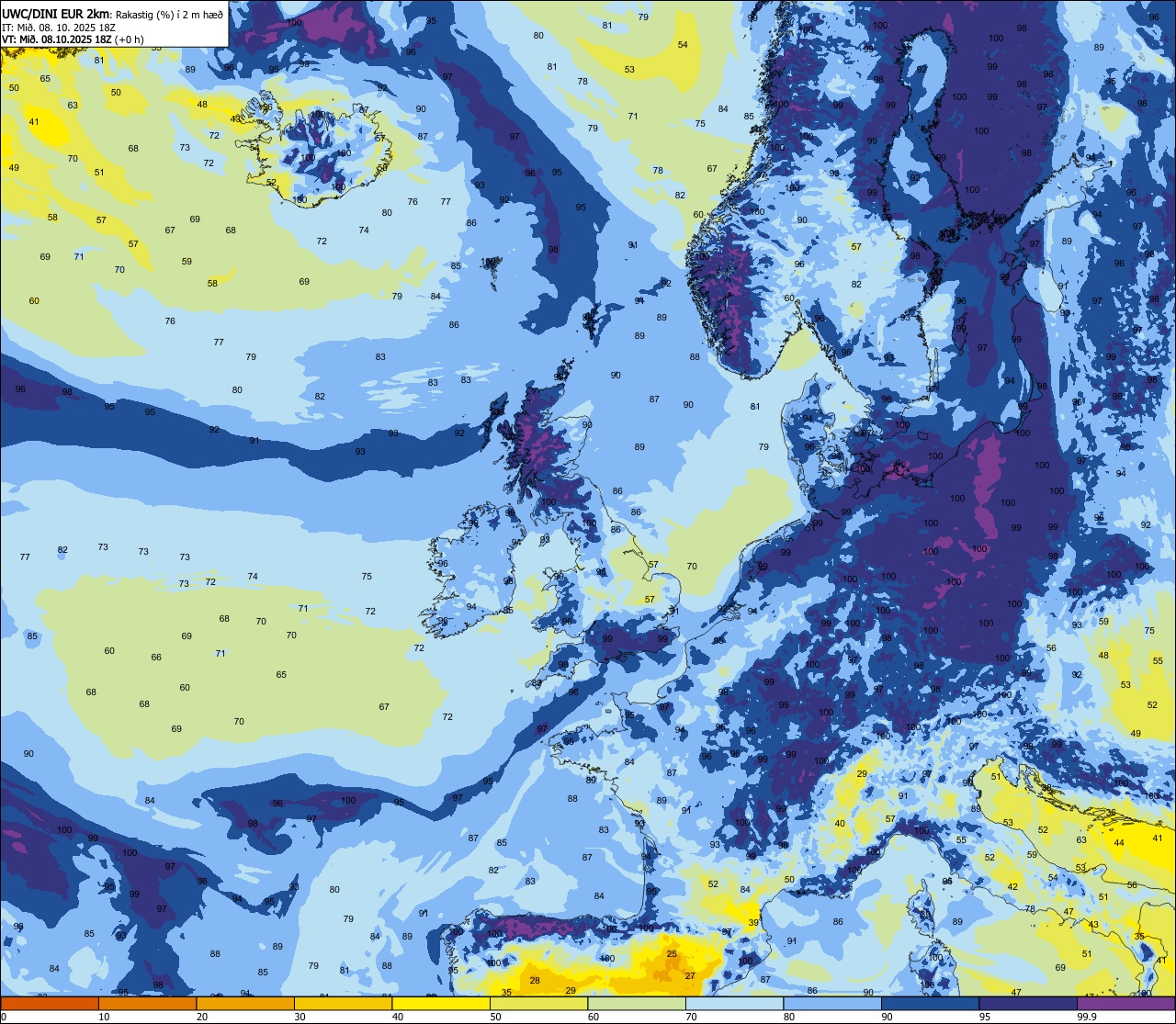Click the "(+0 h)" forecast offset text

click(x=128, y=39)
